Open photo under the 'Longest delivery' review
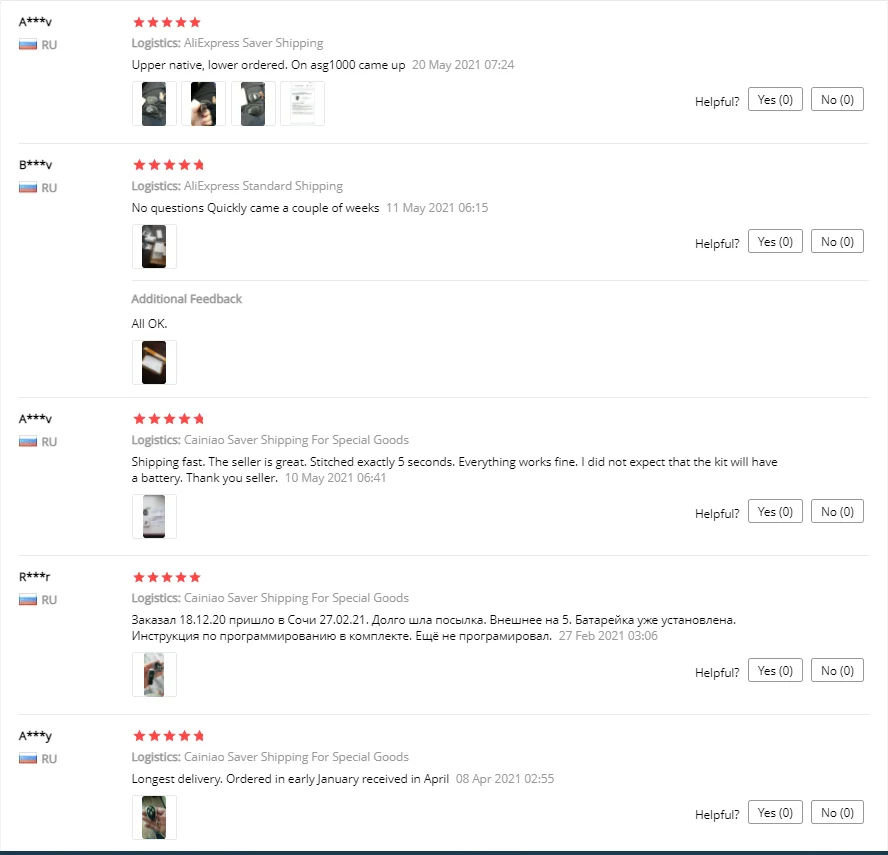 (x=154, y=817)
